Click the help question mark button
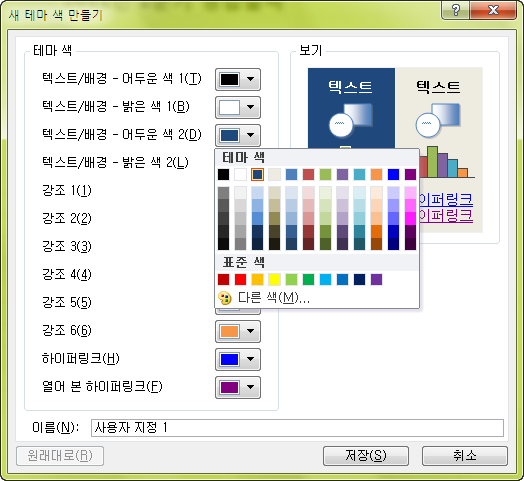Screen dimensions: 524x481 [456, 10]
